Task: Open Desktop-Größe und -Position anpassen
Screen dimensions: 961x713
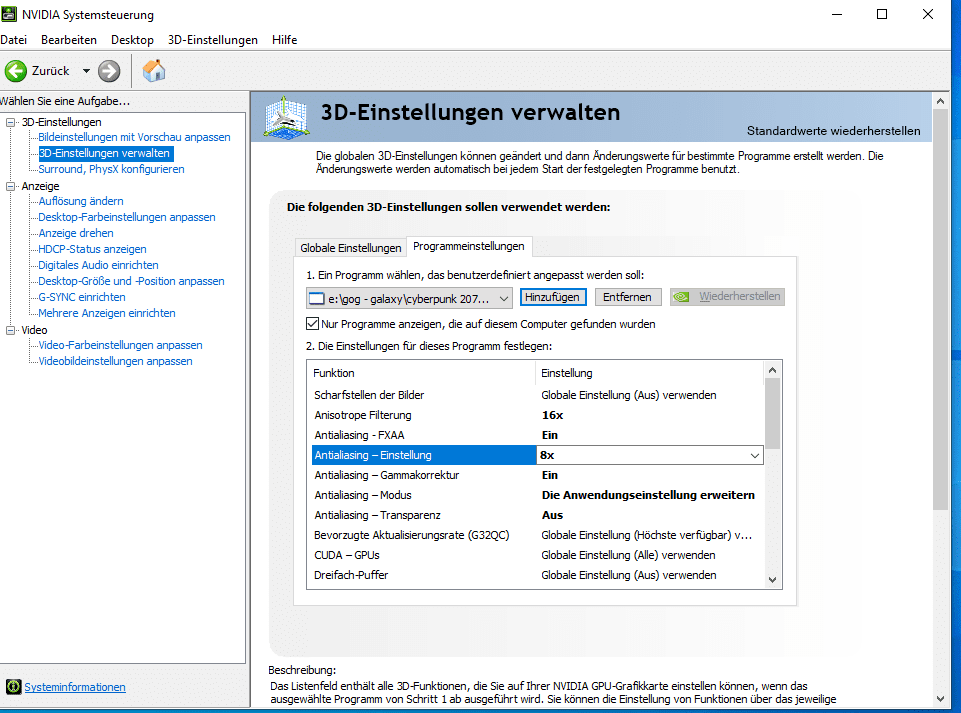Action: click(131, 281)
